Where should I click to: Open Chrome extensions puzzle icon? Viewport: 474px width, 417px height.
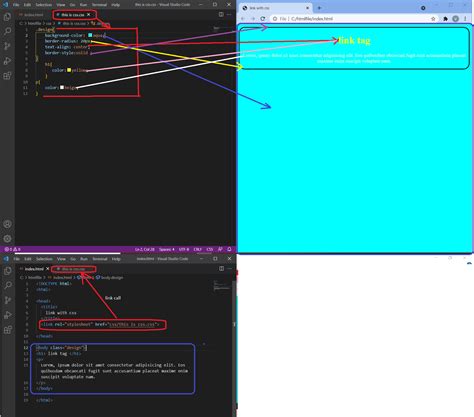(445, 19)
